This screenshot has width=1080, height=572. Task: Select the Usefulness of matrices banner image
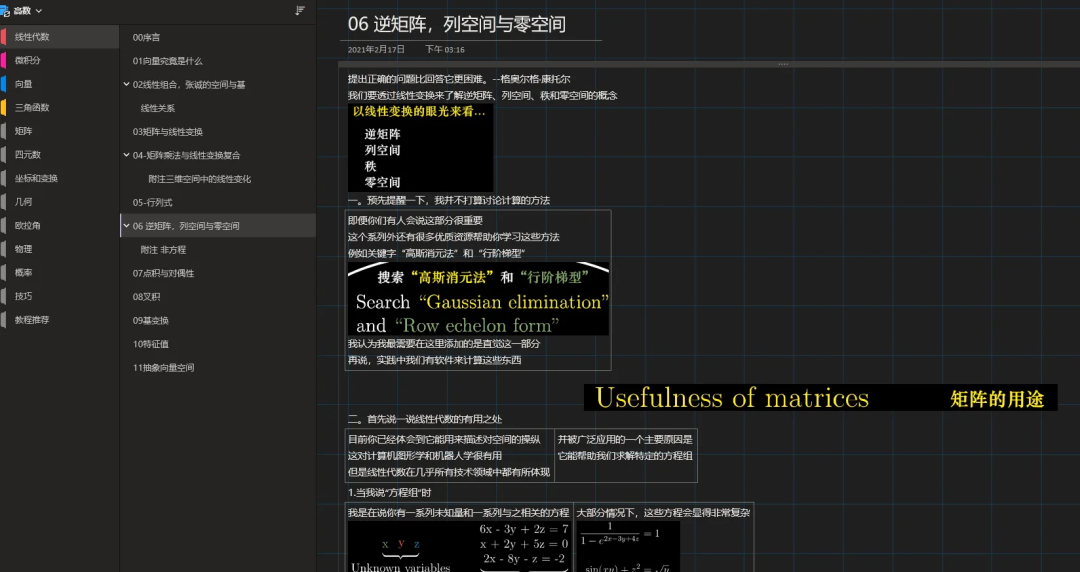(x=820, y=398)
